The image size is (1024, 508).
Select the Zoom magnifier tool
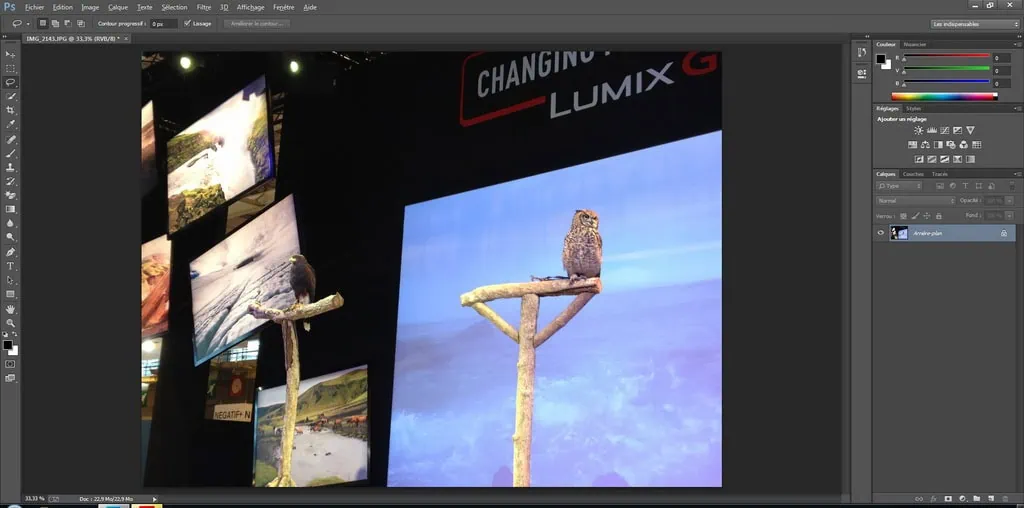pos(11,323)
